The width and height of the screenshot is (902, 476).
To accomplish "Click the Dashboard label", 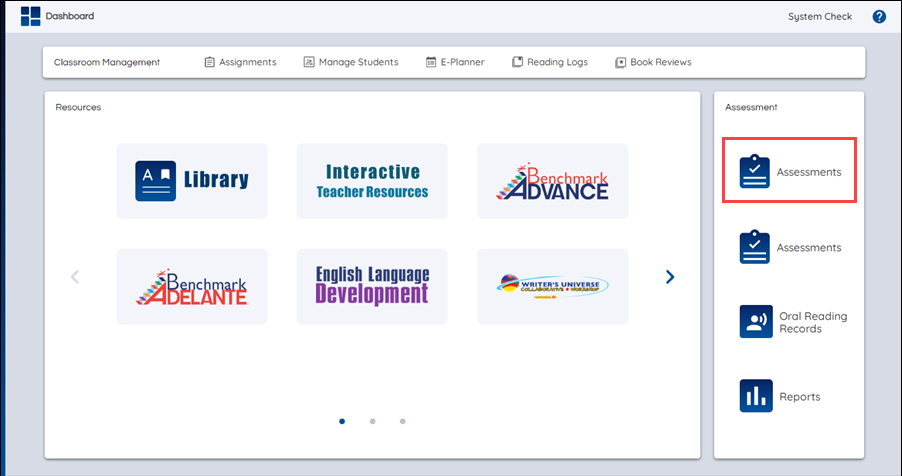I will tap(70, 16).
